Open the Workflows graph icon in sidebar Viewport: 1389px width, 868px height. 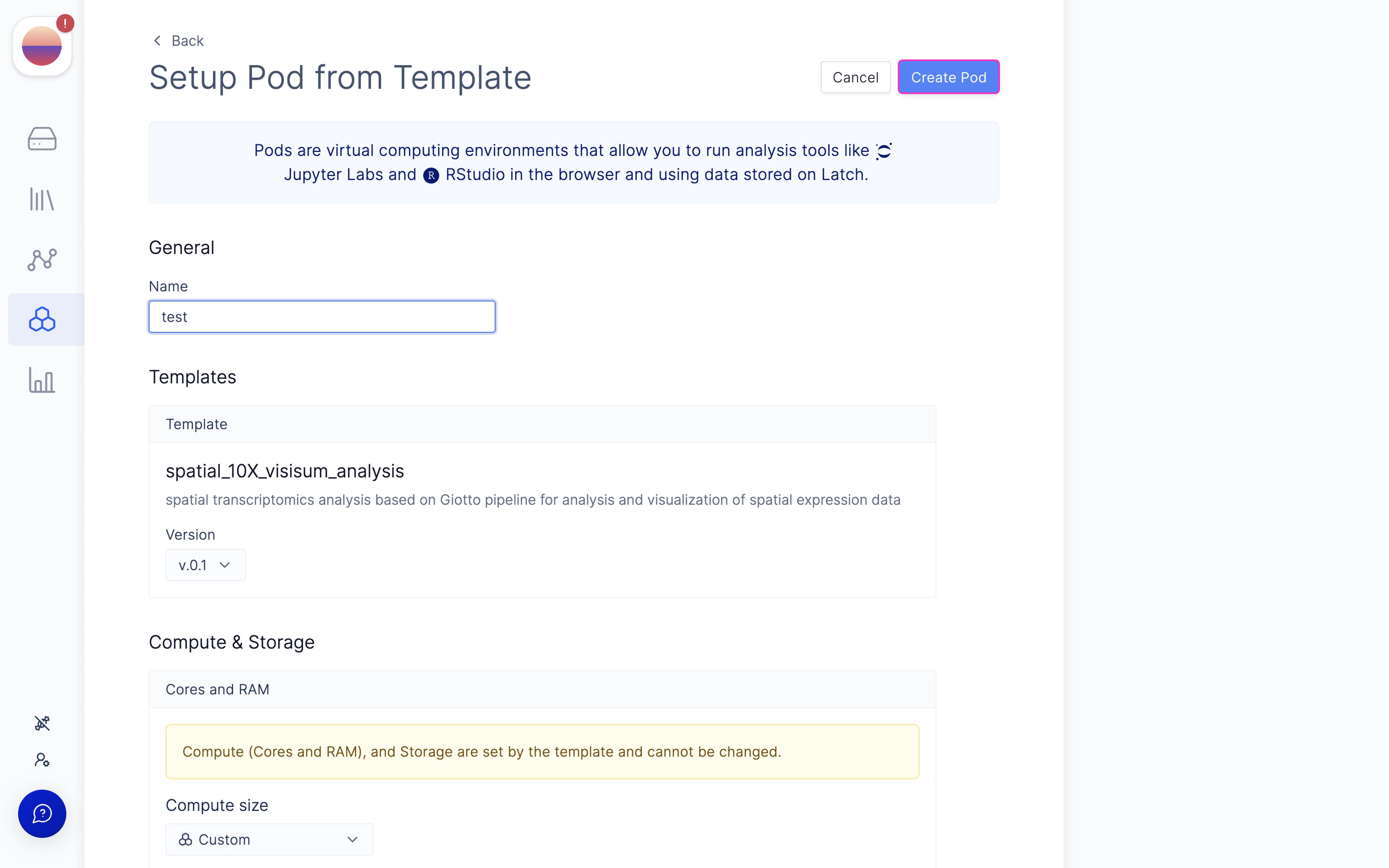(x=42, y=260)
